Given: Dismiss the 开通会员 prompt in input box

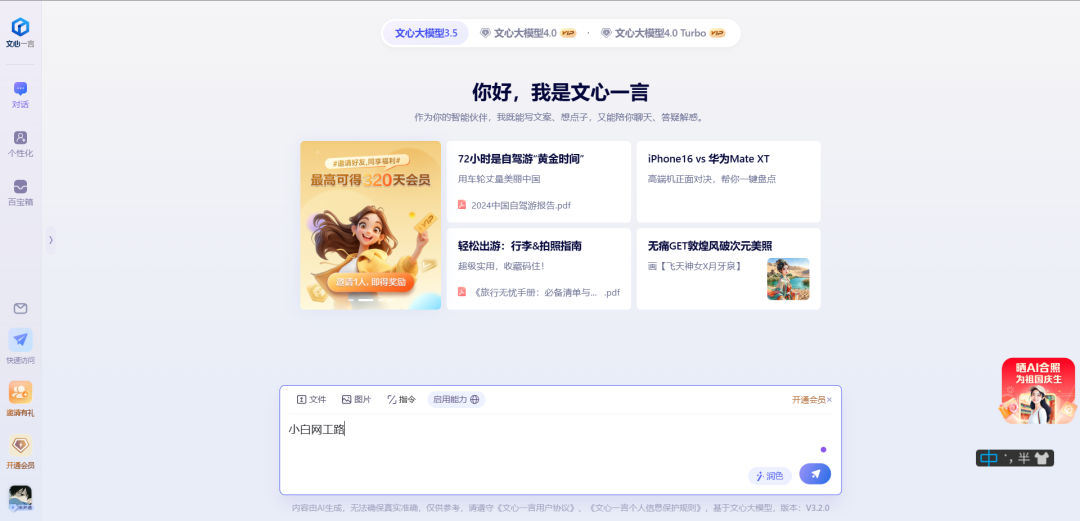Looking at the screenshot, I should (x=829, y=399).
